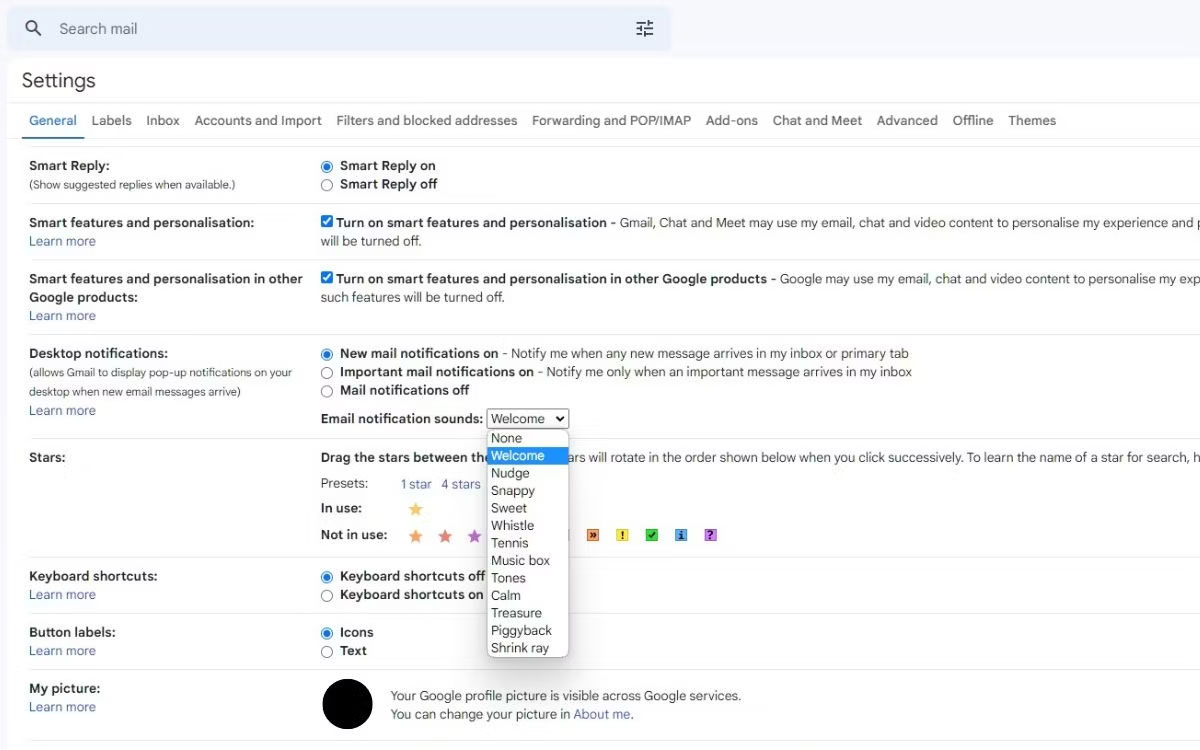Select the purple star from "Not in use"

475,535
